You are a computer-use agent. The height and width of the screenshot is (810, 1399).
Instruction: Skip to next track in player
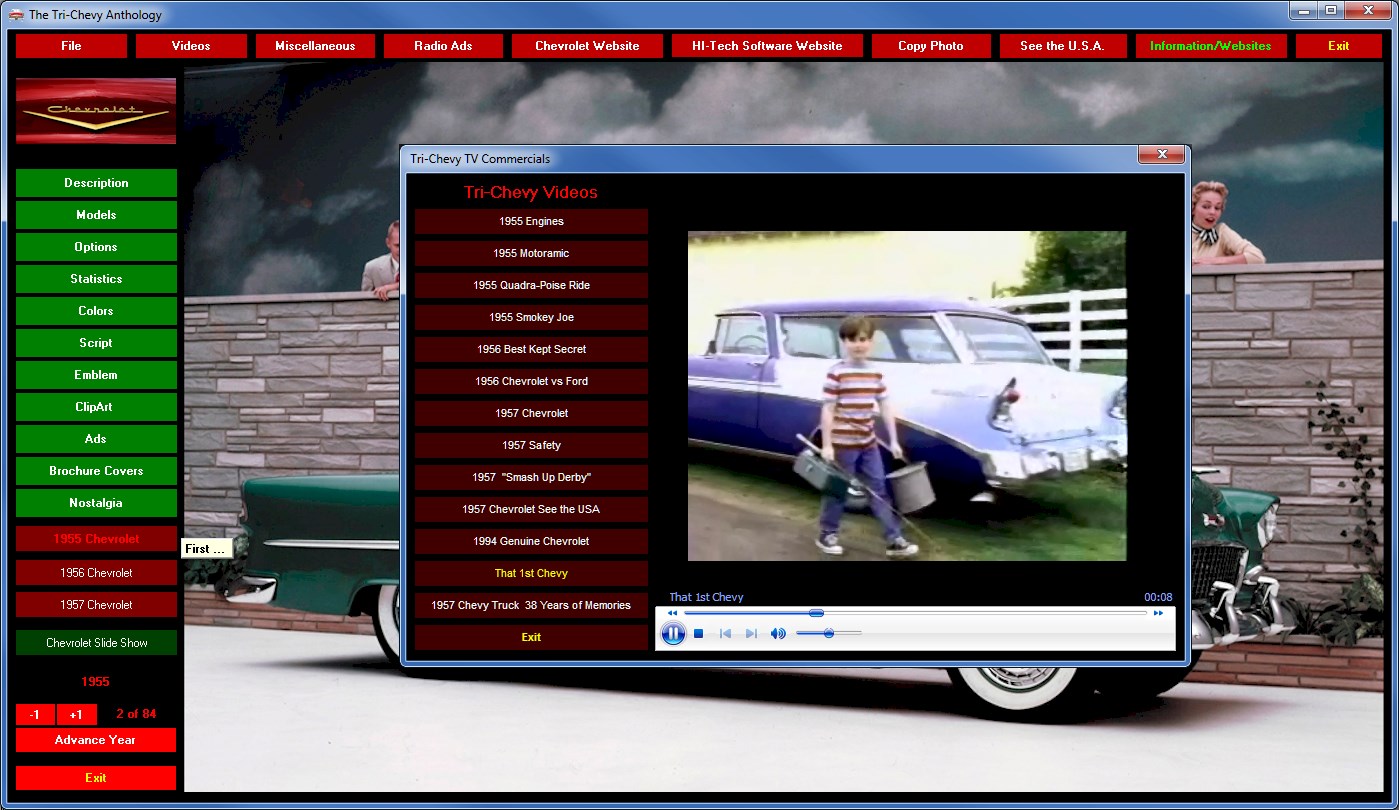tap(751, 633)
